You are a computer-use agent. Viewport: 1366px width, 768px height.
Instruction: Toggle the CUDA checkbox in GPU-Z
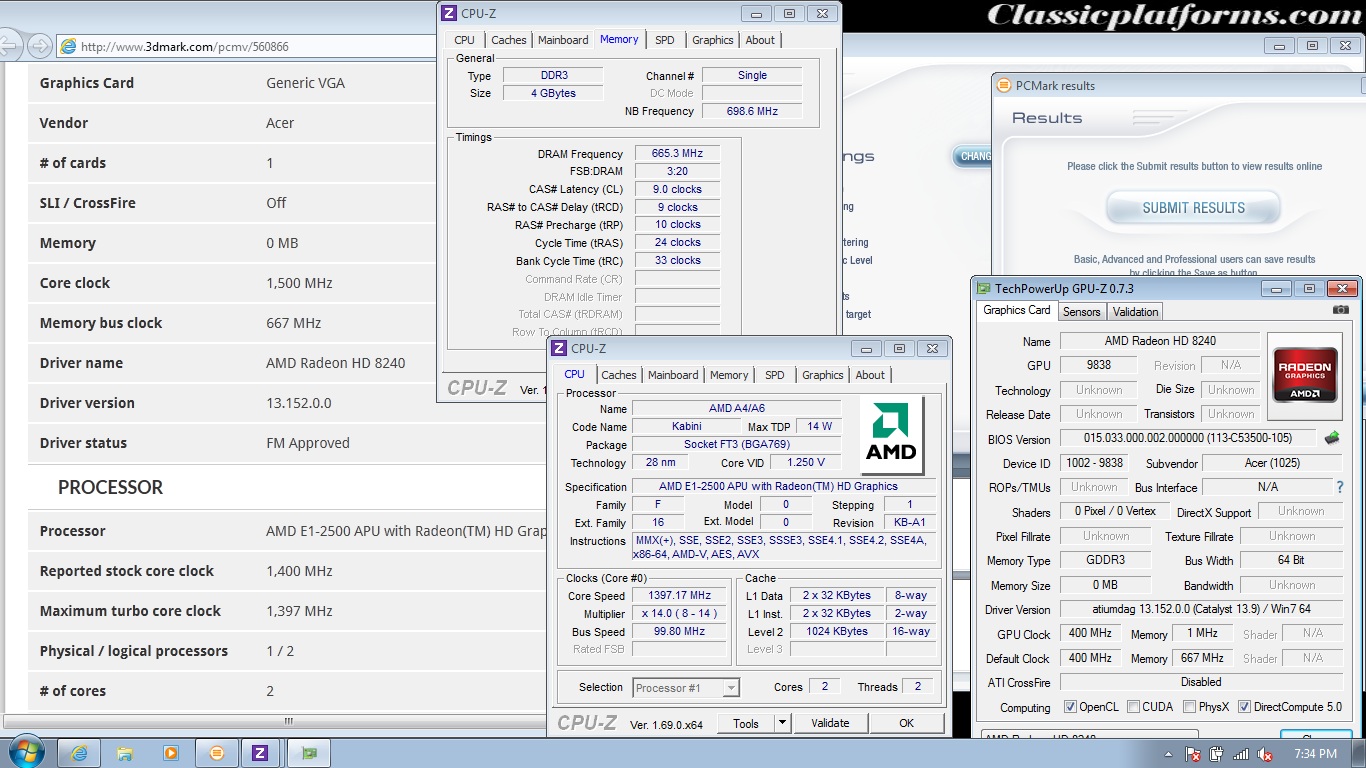(x=1133, y=707)
